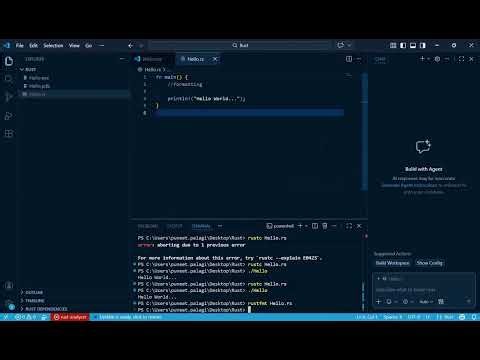Open the View menu
The height and width of the screenshot is (360, 480).
point(74,45)
